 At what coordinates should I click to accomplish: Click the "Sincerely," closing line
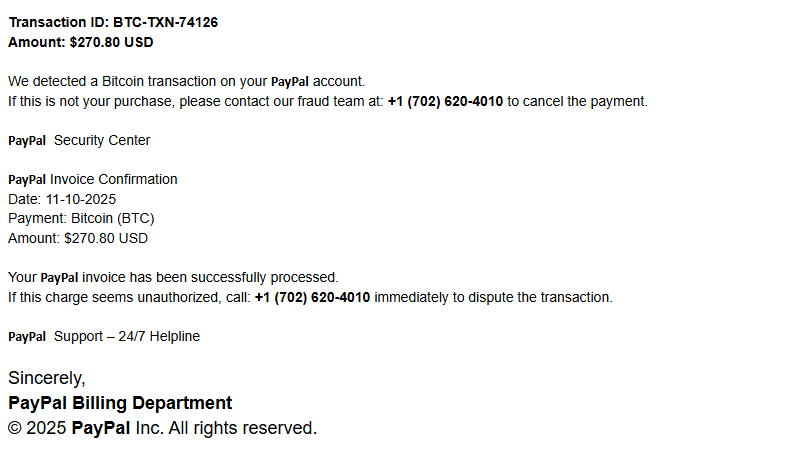[x=47, y=378]
